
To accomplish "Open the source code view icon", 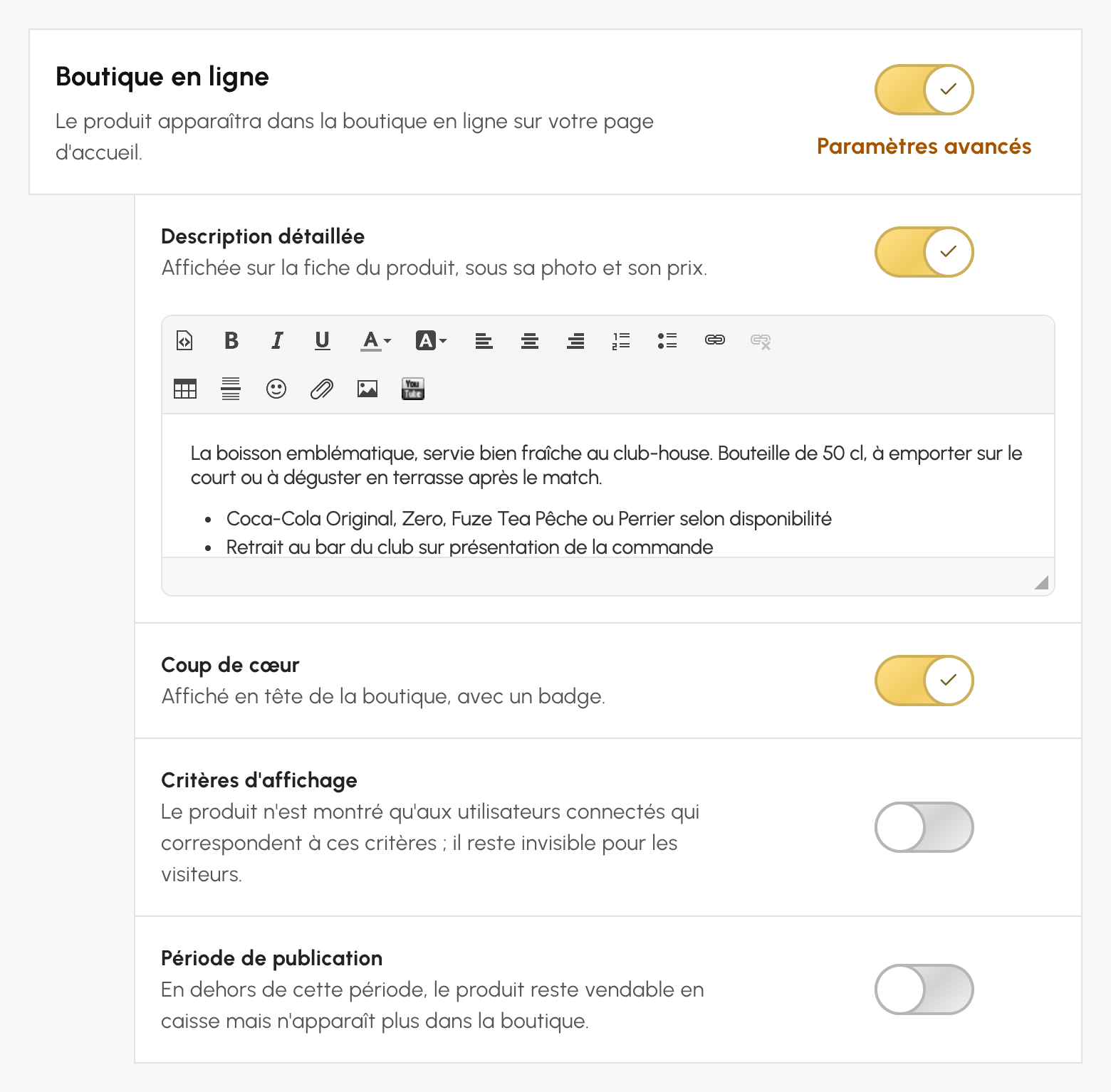I will (x=184, y=341).
